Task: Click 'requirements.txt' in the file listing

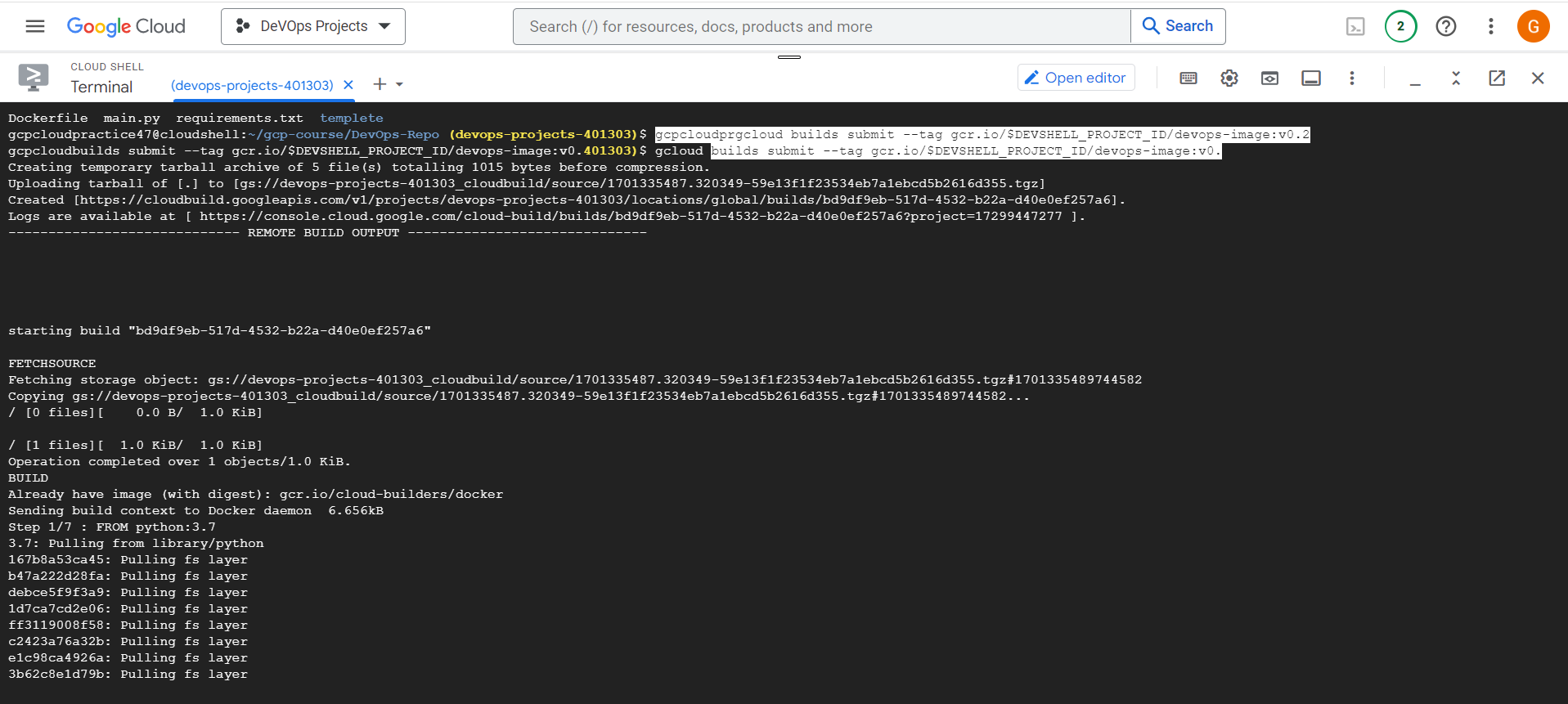Action: pos(240,118)
